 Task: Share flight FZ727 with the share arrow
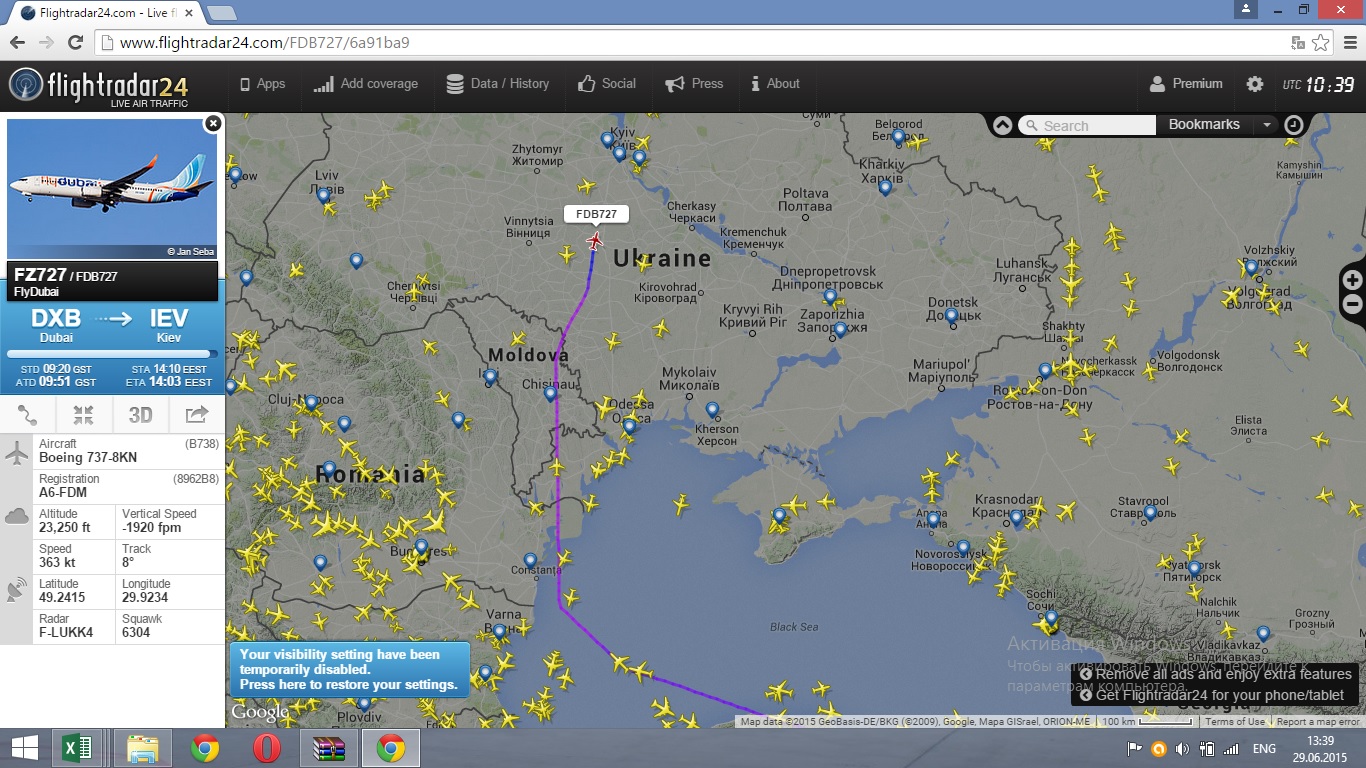[x=197, y=415]
